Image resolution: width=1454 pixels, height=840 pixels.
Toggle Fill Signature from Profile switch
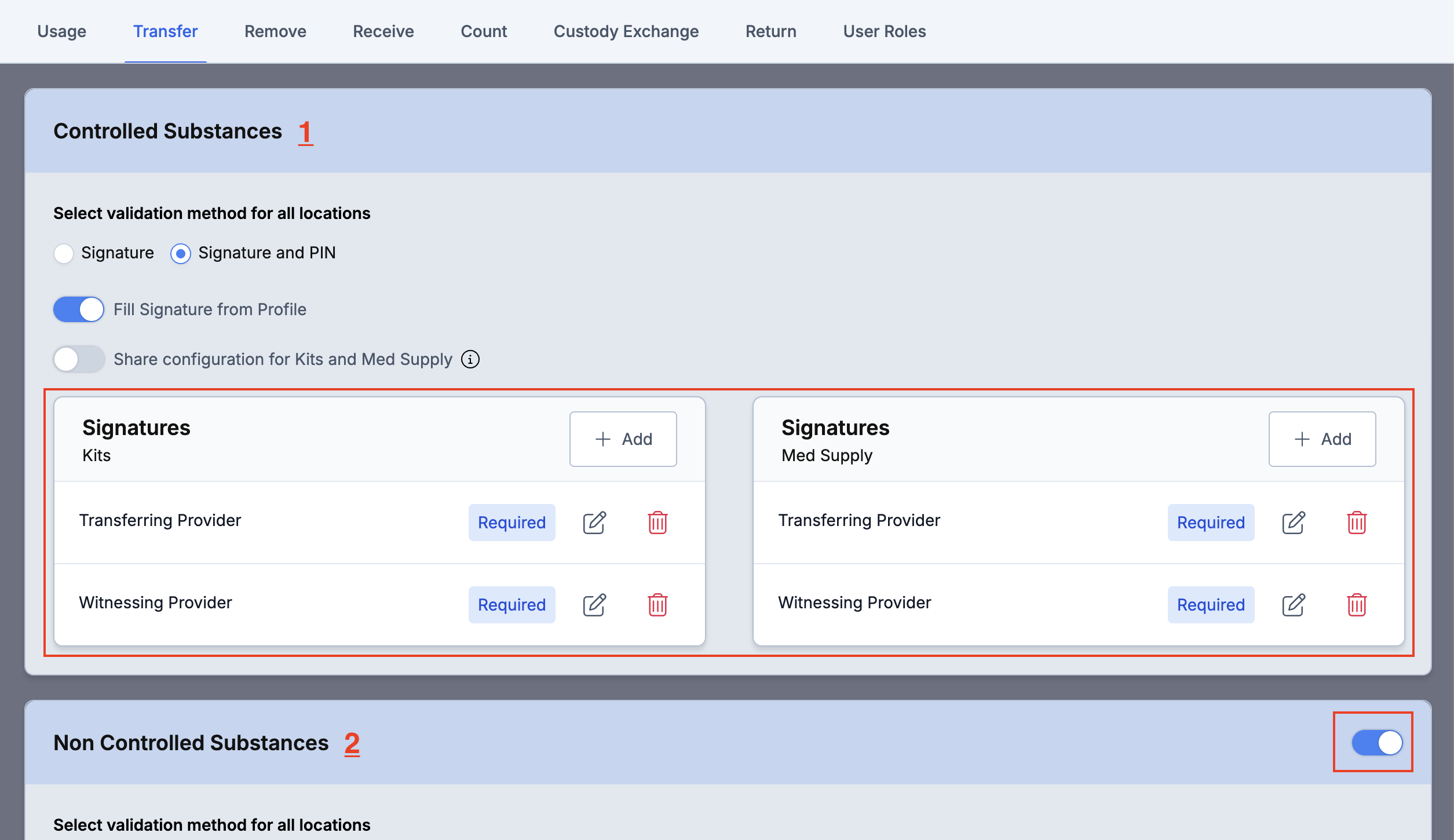click(x=79, y=309)
